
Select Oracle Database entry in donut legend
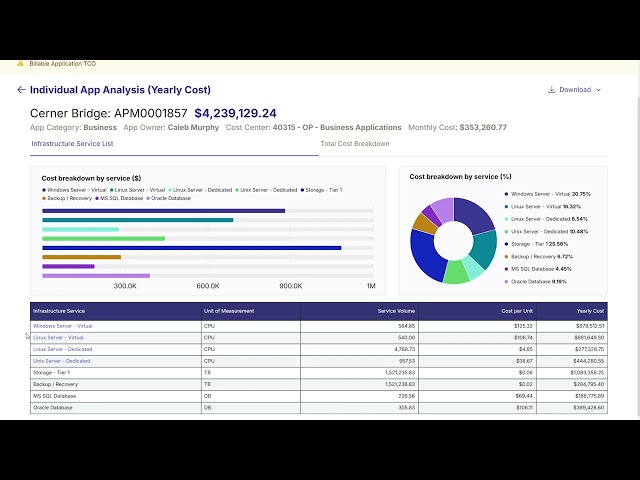point(535,281)
